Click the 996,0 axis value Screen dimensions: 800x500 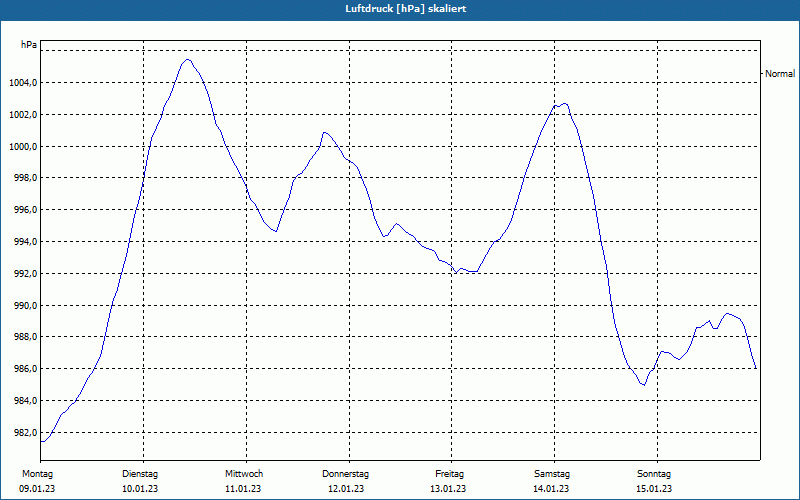(25, 210)
